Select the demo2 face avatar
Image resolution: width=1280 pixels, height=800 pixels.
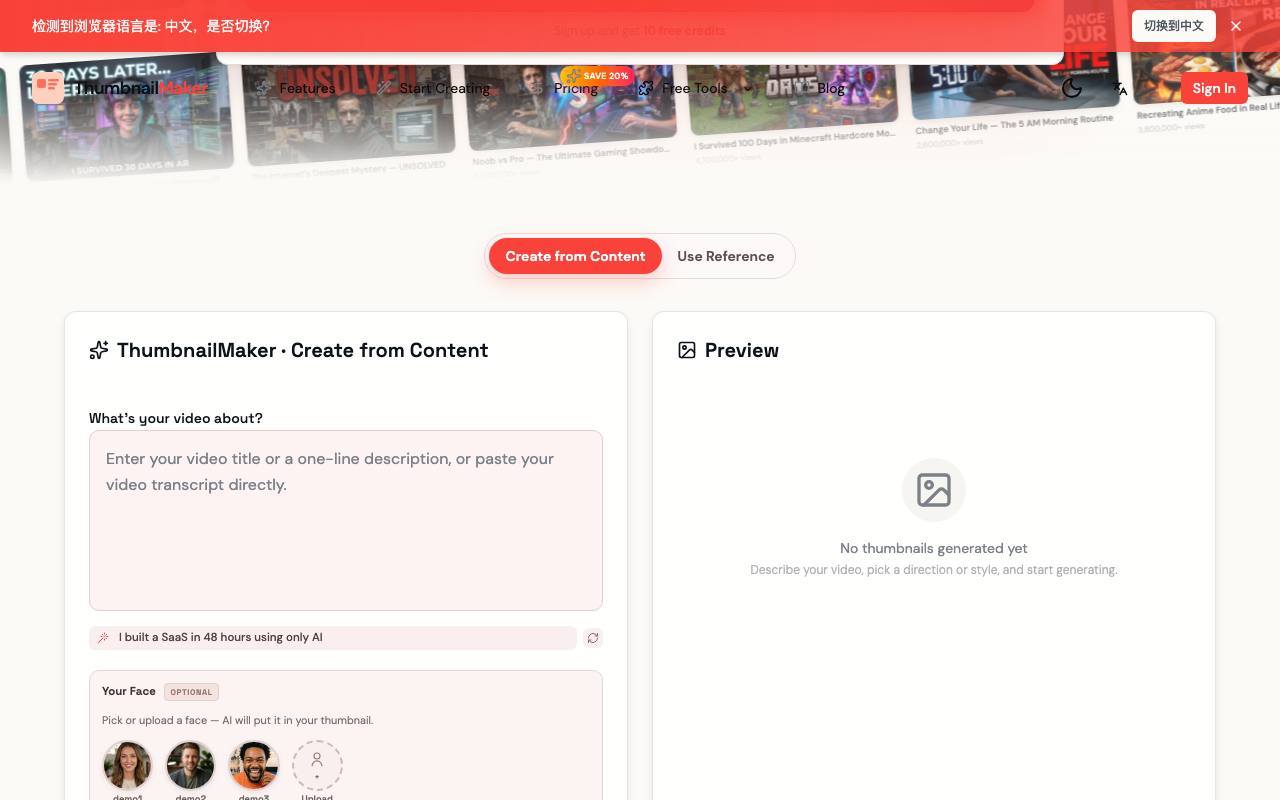tap(190, 766)
